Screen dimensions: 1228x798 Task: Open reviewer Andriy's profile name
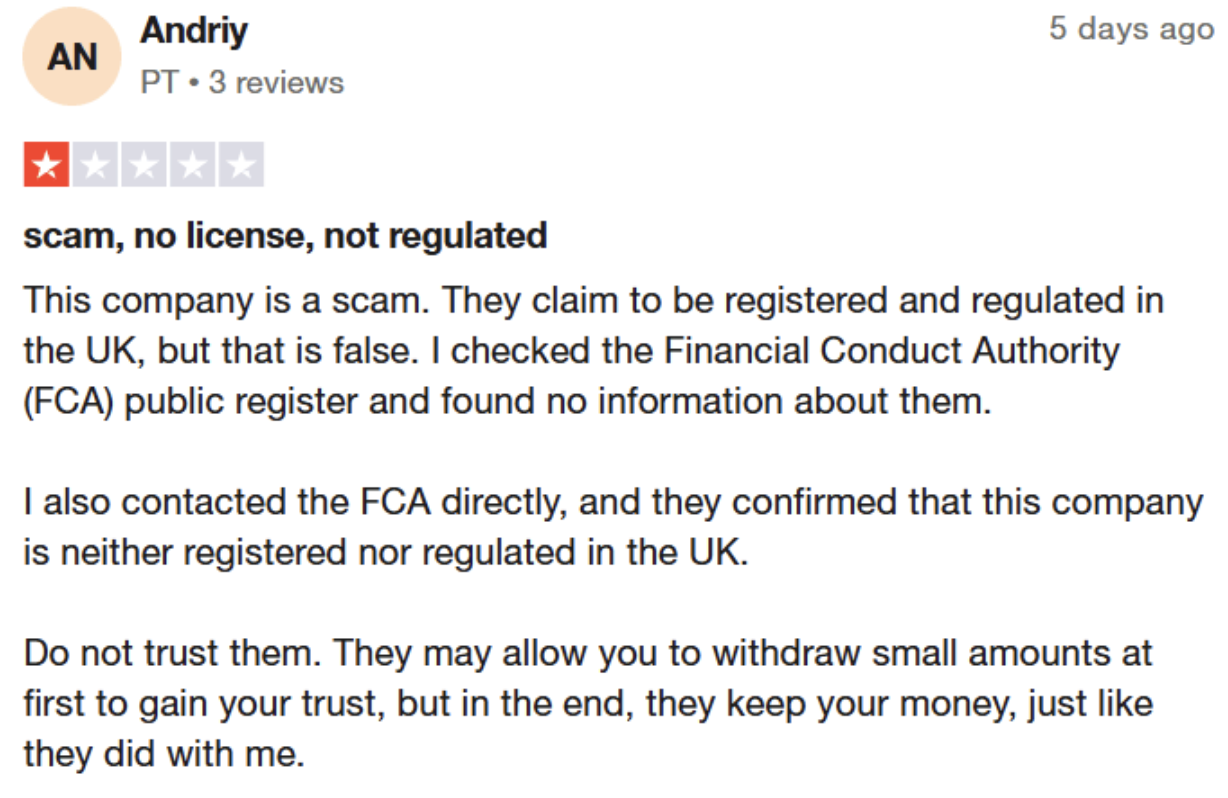194,31
